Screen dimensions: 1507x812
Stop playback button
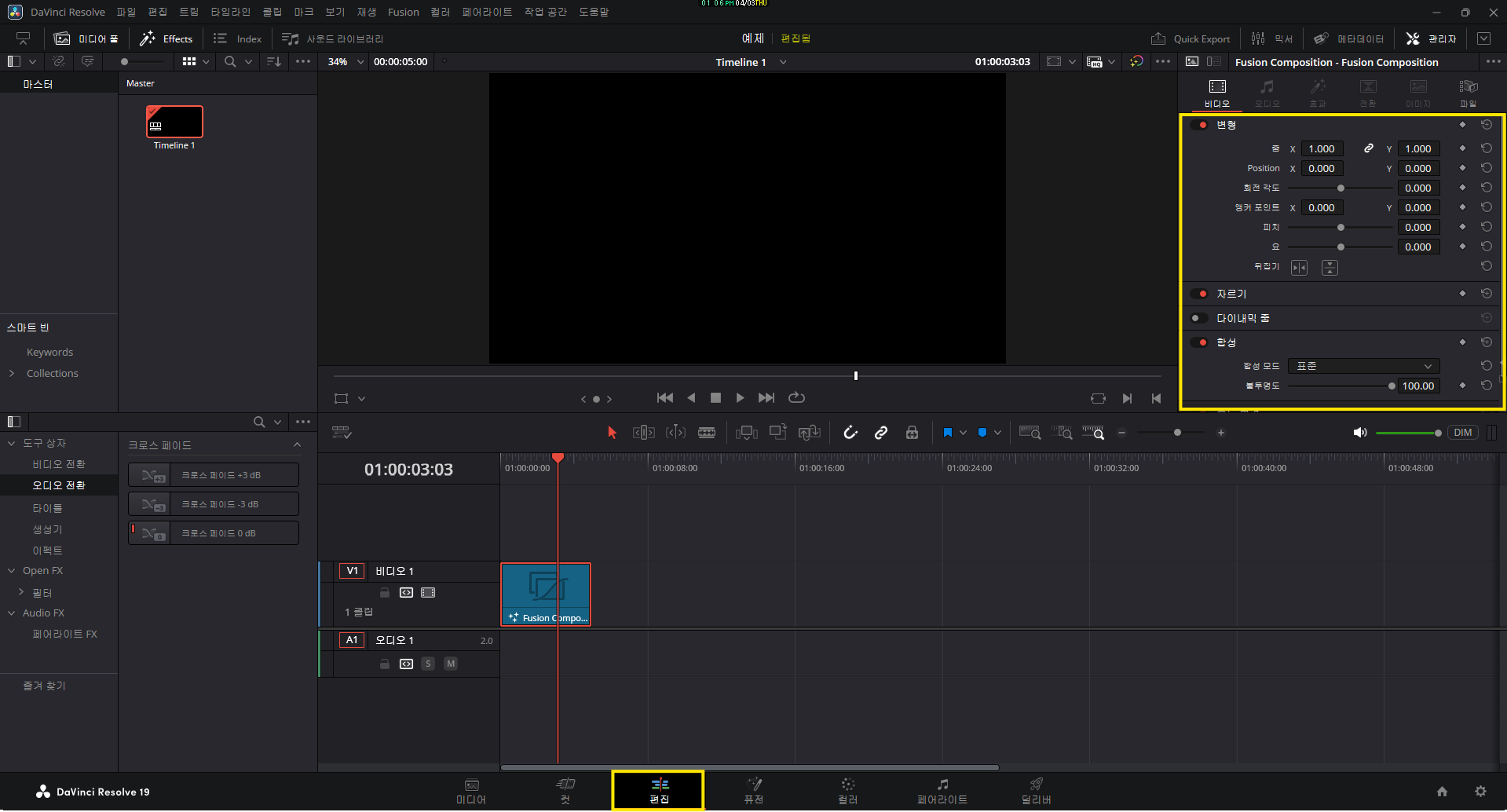tap(715, 398)
